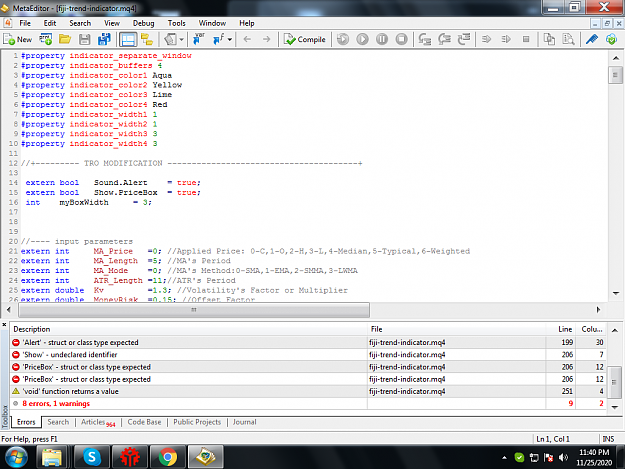This screenshot has width=625, height=469.
Task: Open the File menu
Action: click(25, 23)
